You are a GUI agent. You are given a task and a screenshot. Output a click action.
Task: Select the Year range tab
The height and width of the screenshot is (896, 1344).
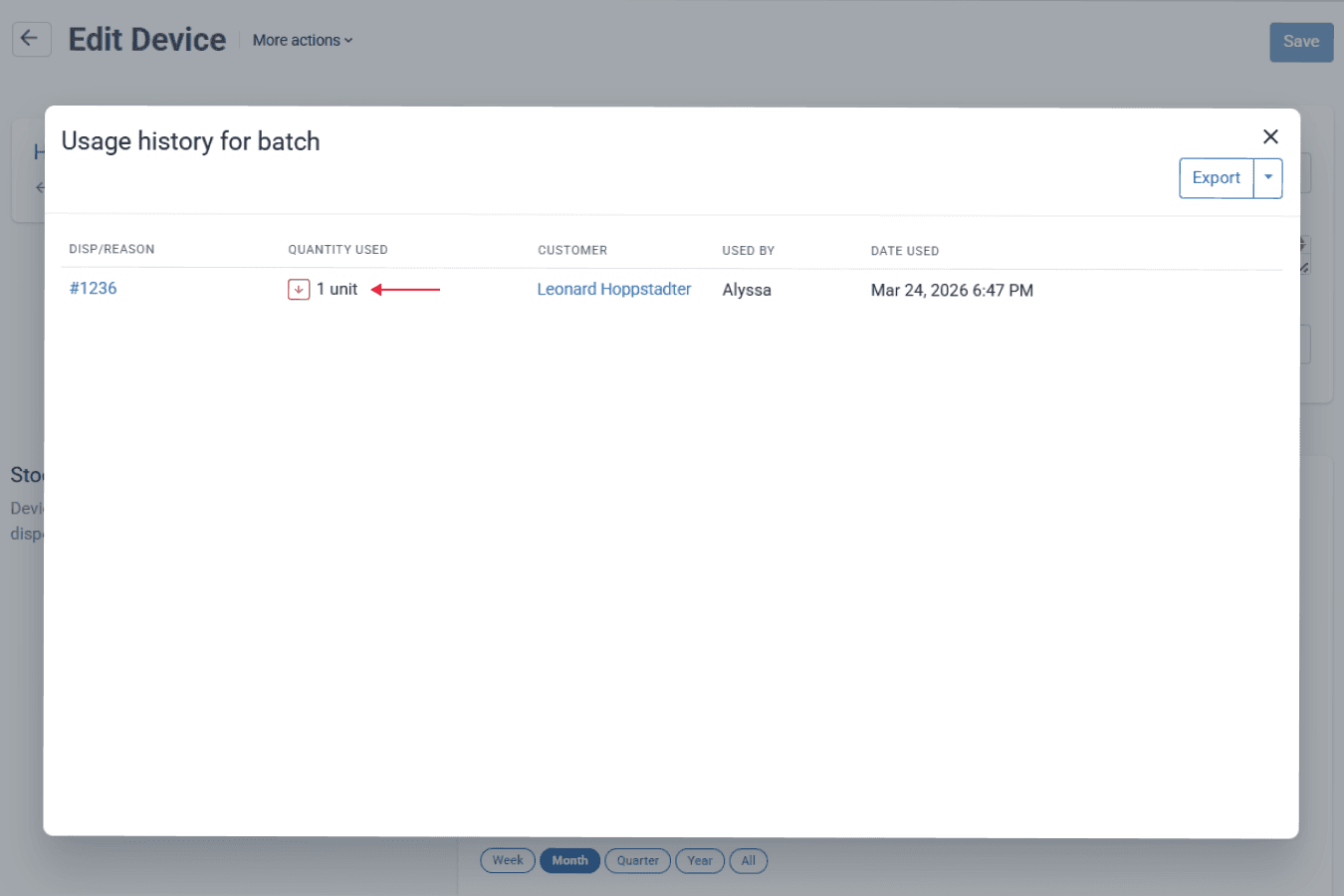point(700,860)
